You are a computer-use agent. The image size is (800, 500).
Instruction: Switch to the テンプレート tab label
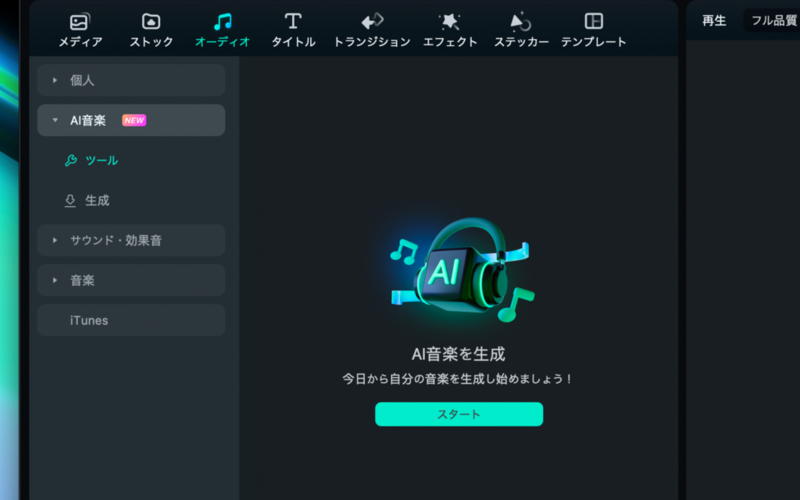[x=594, y=42]
